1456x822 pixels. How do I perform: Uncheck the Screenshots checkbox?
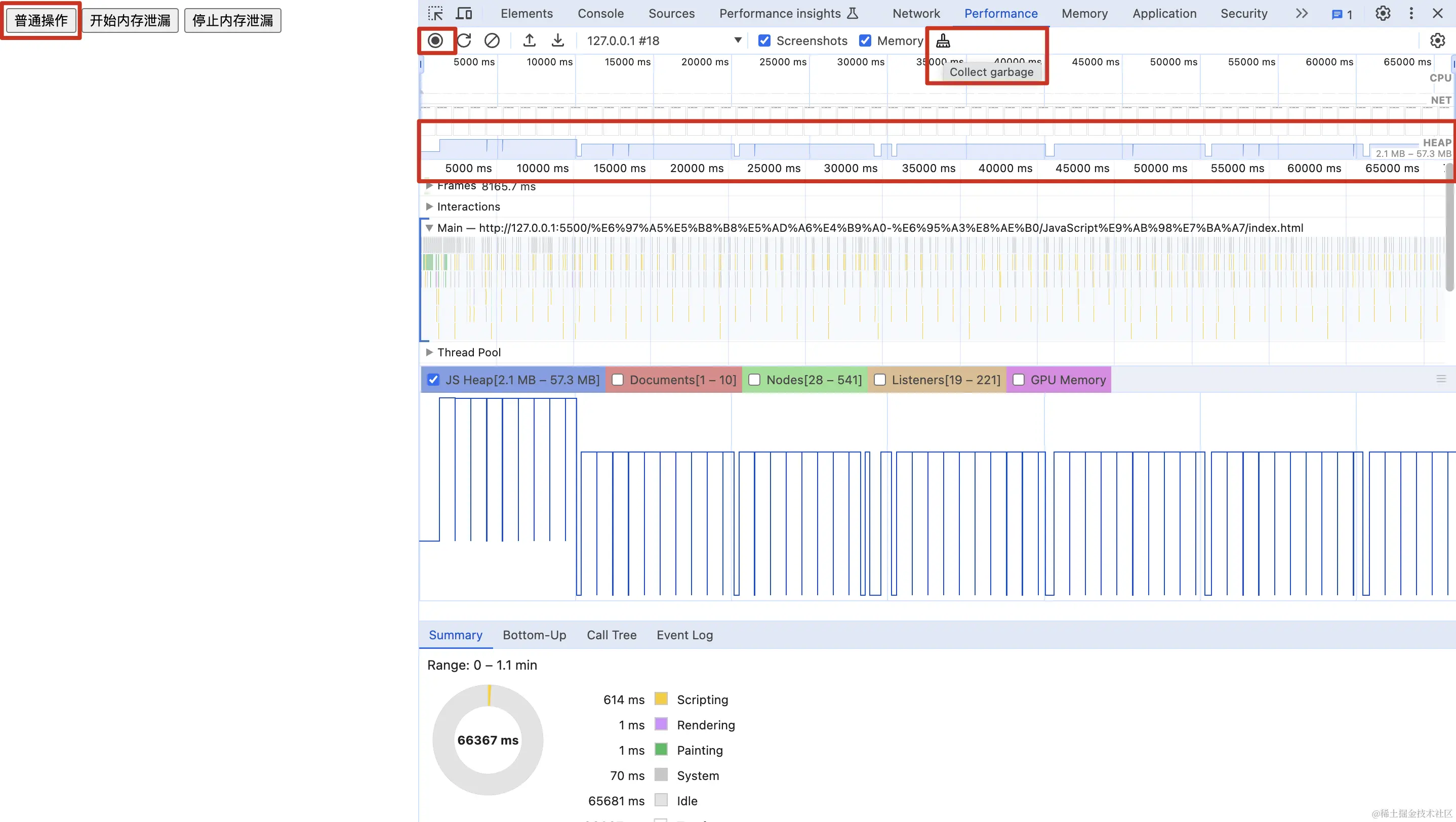coord(764,40)
